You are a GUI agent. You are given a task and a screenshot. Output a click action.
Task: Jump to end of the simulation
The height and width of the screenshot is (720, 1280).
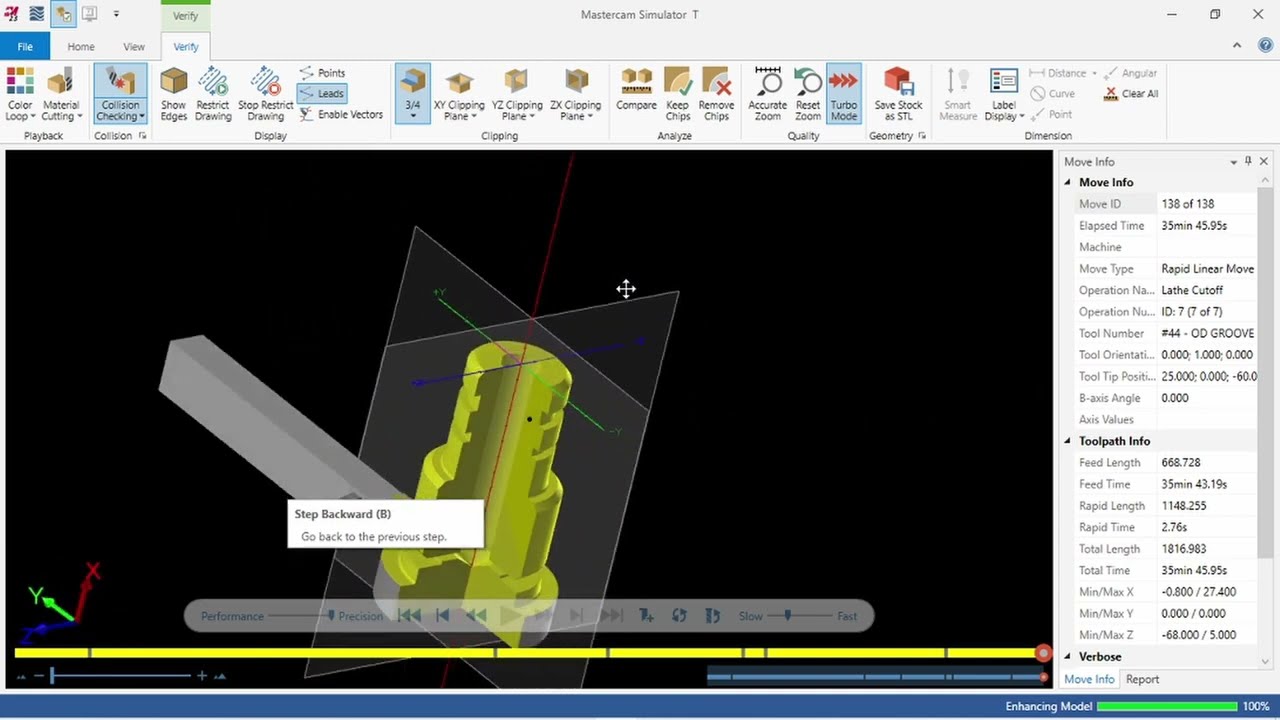pos(612,616)
